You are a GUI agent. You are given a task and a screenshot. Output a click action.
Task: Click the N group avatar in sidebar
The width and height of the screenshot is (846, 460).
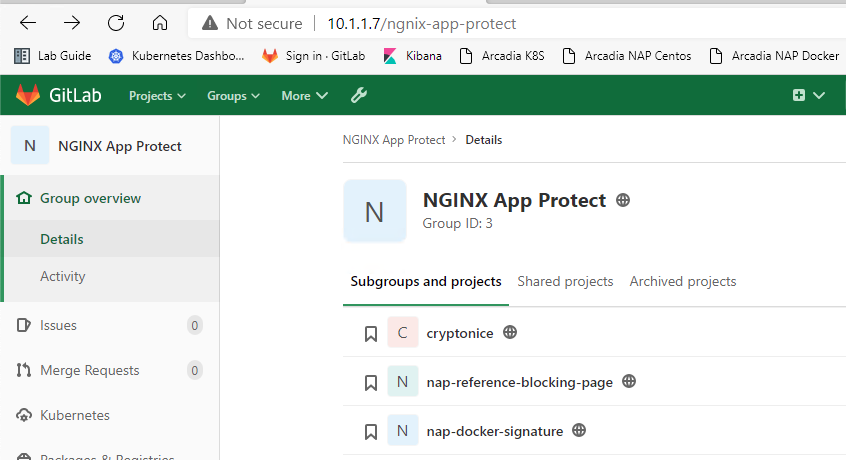point(30,146)
